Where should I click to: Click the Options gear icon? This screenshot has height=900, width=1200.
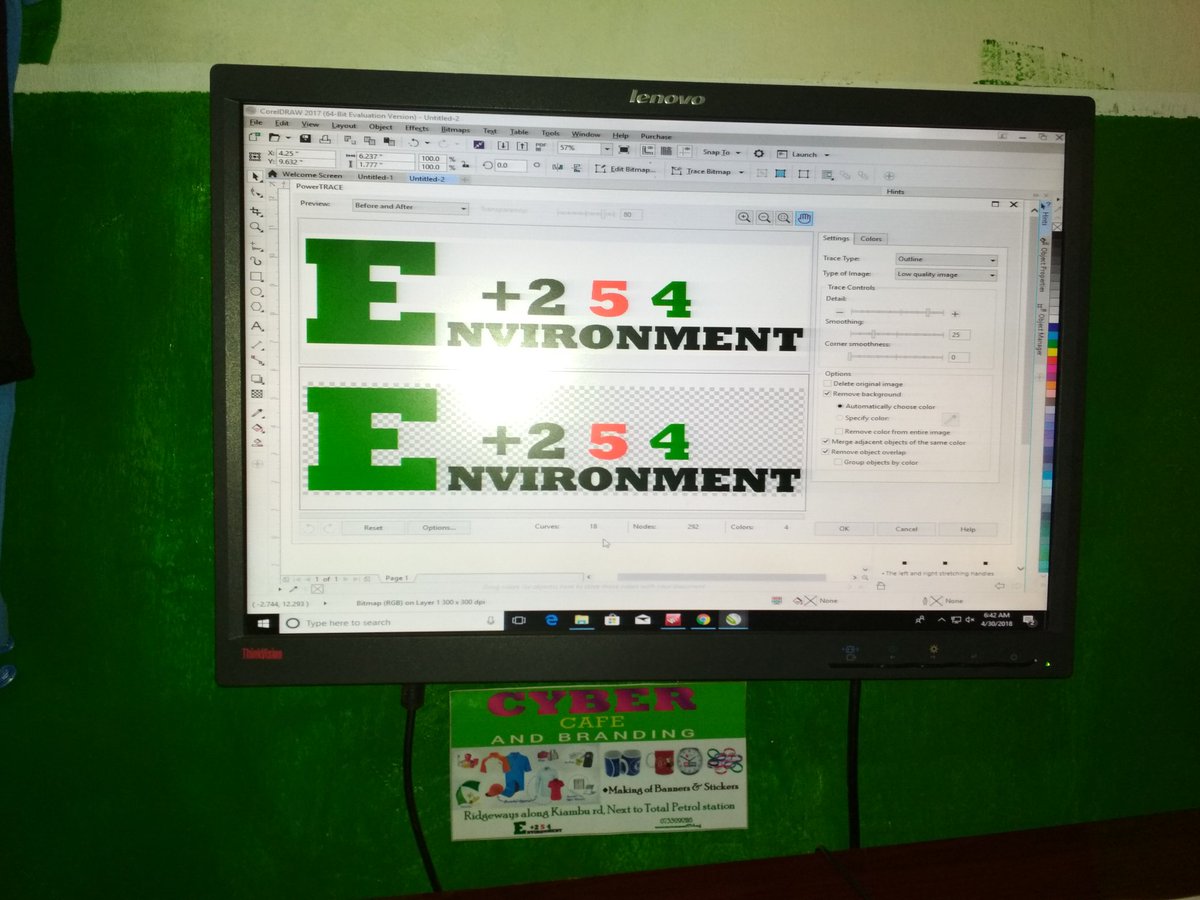point(759,153)
